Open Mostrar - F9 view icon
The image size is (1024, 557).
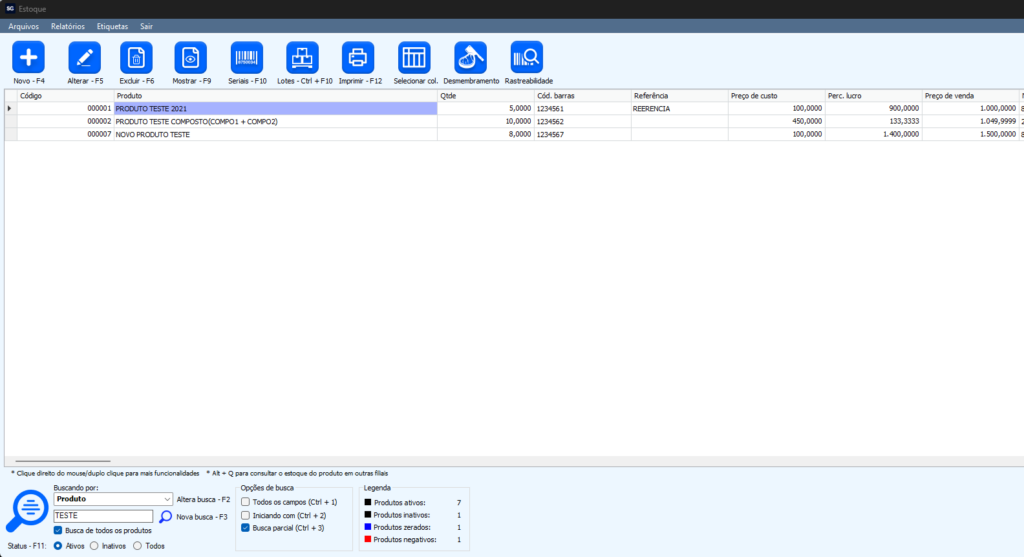(x=191, y=57)
